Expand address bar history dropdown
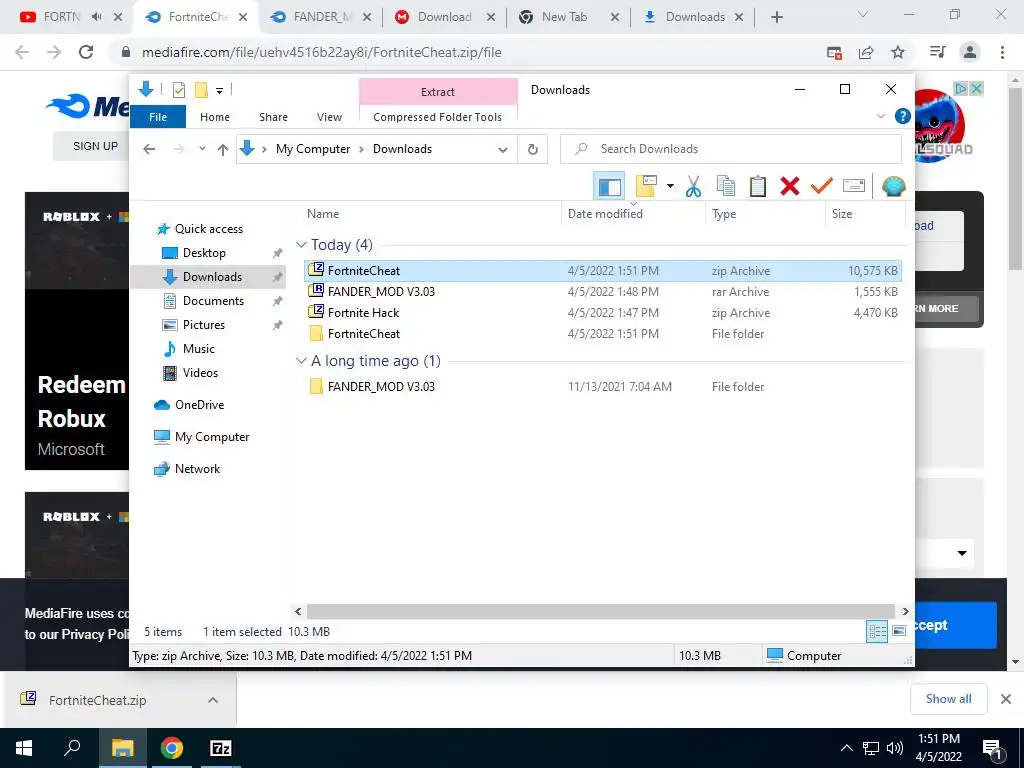Viewport: 1024px width, 768px height. click(x=503, y=150)
